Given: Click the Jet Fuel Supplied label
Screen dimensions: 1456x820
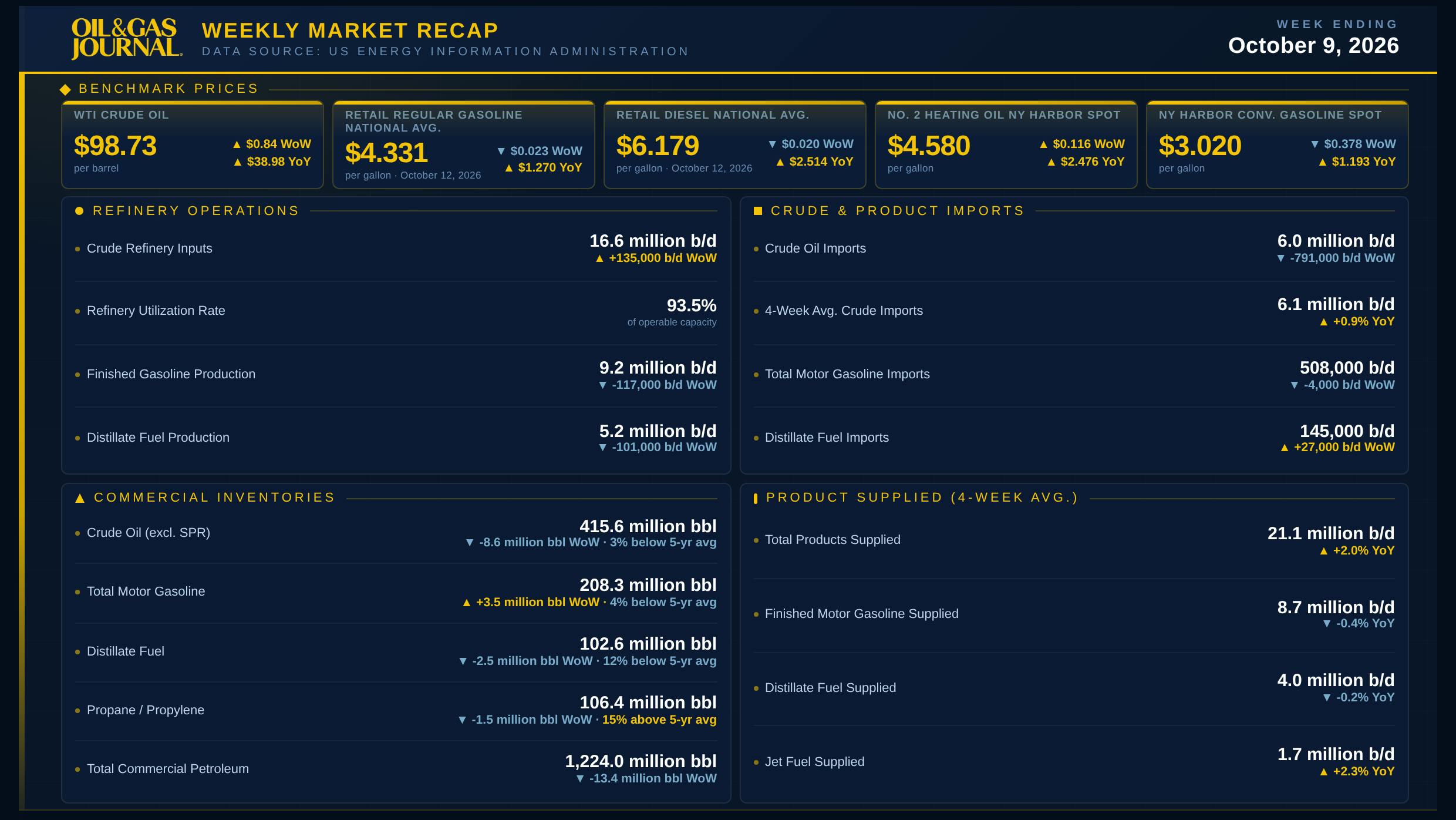Looking at the screenshot, I should (815, 762).
